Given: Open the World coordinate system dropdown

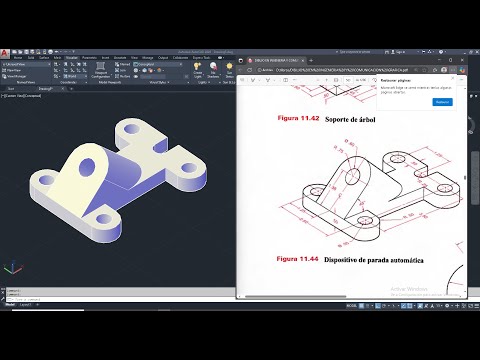Looking at the screenshot, I should click(75, 76).
